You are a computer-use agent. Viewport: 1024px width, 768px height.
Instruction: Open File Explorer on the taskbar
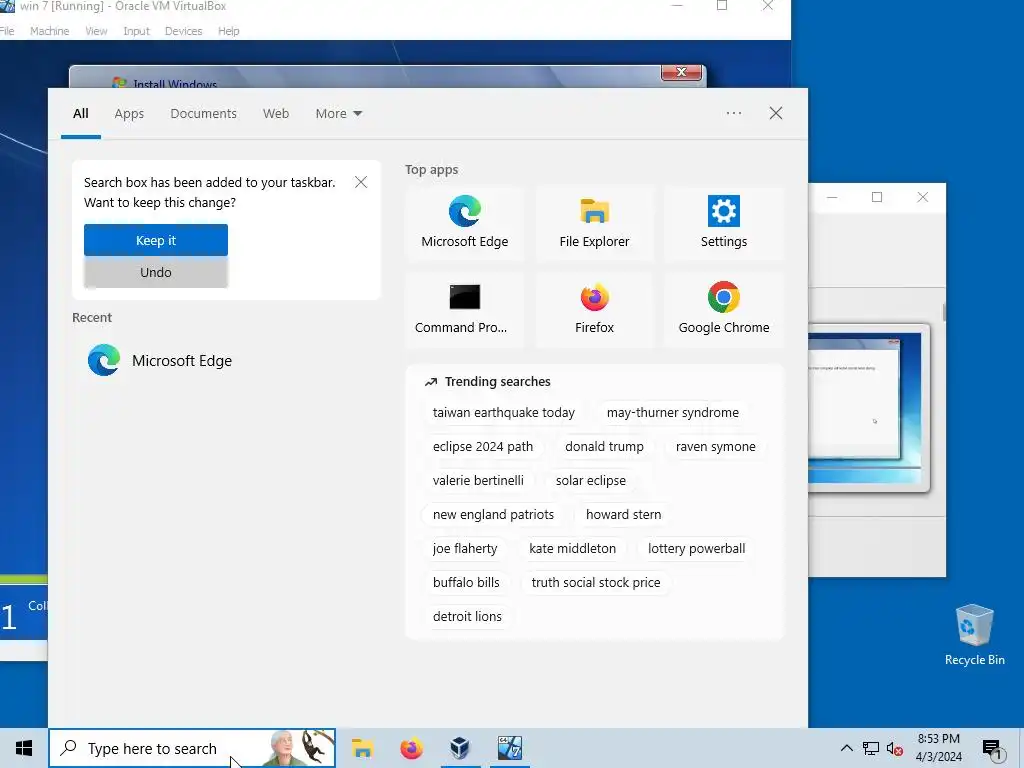coord(362,748)
